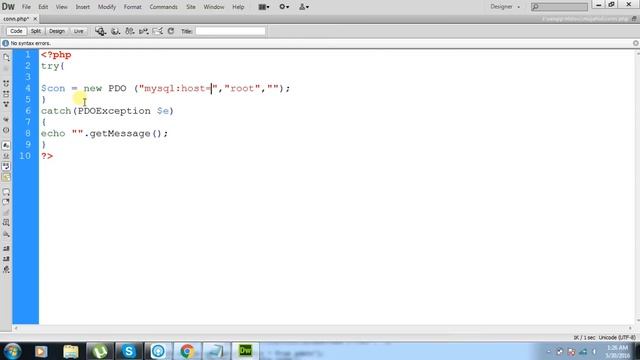This screenshot has height=360, width=640.
Task: Click the vertical scrollbar up arrow
Action: point(637,53)
